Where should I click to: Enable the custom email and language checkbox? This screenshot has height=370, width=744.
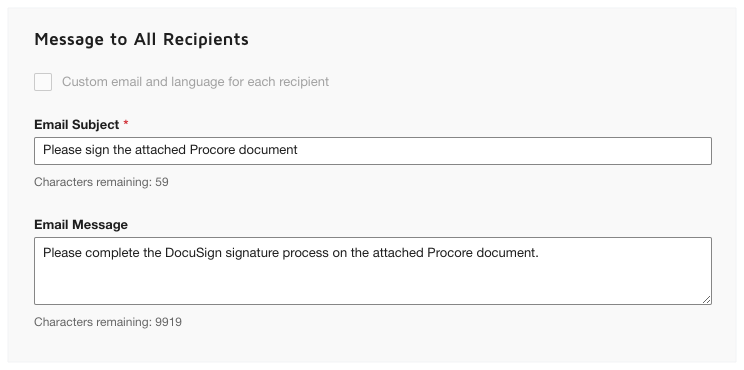[x=43, y=82]
